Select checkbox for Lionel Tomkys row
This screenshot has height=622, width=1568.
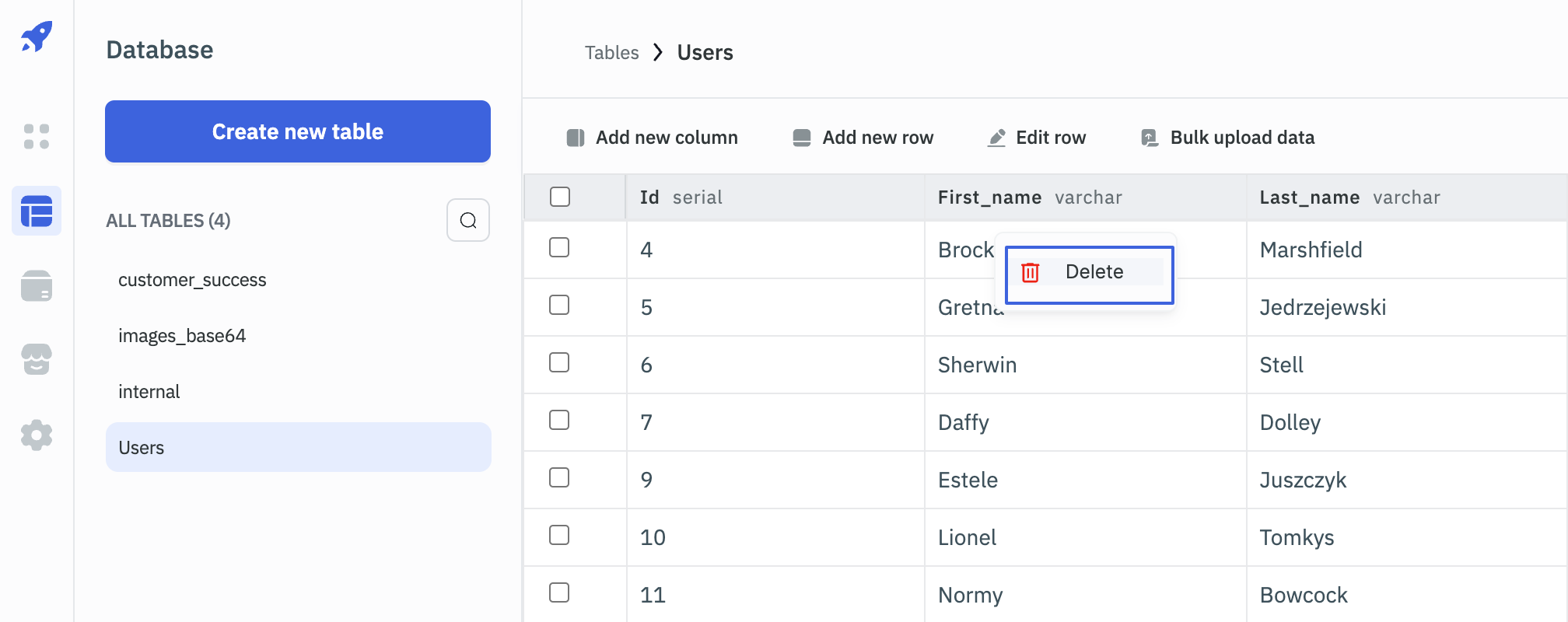point(559,536)
